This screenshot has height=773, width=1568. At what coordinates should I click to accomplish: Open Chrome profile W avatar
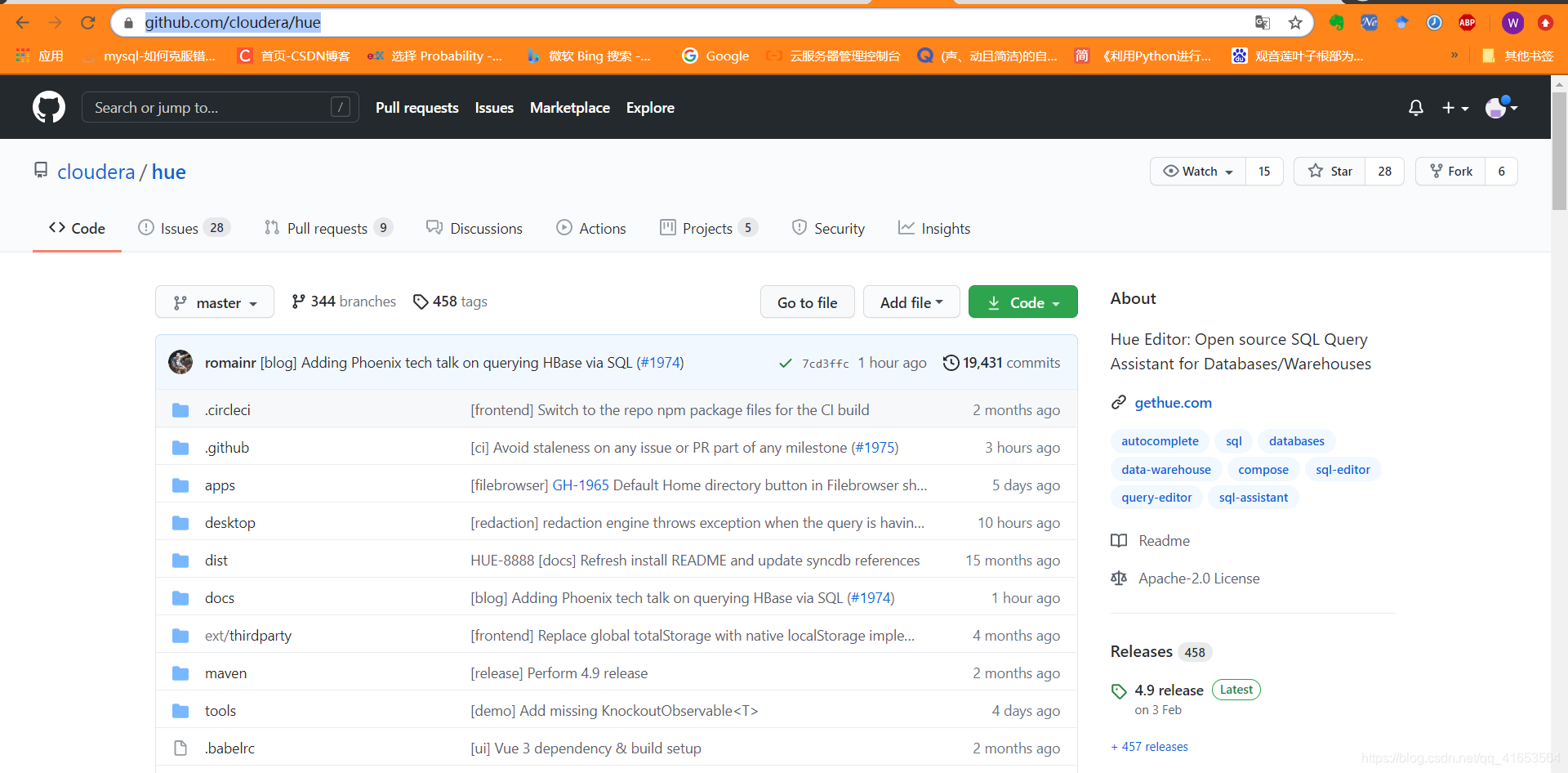pyautogui.click(x=1512, y=23)
